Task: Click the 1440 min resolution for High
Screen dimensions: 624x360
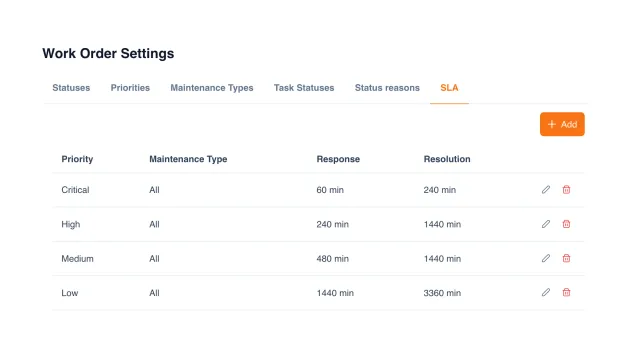Action: click(x=442, y=224)
